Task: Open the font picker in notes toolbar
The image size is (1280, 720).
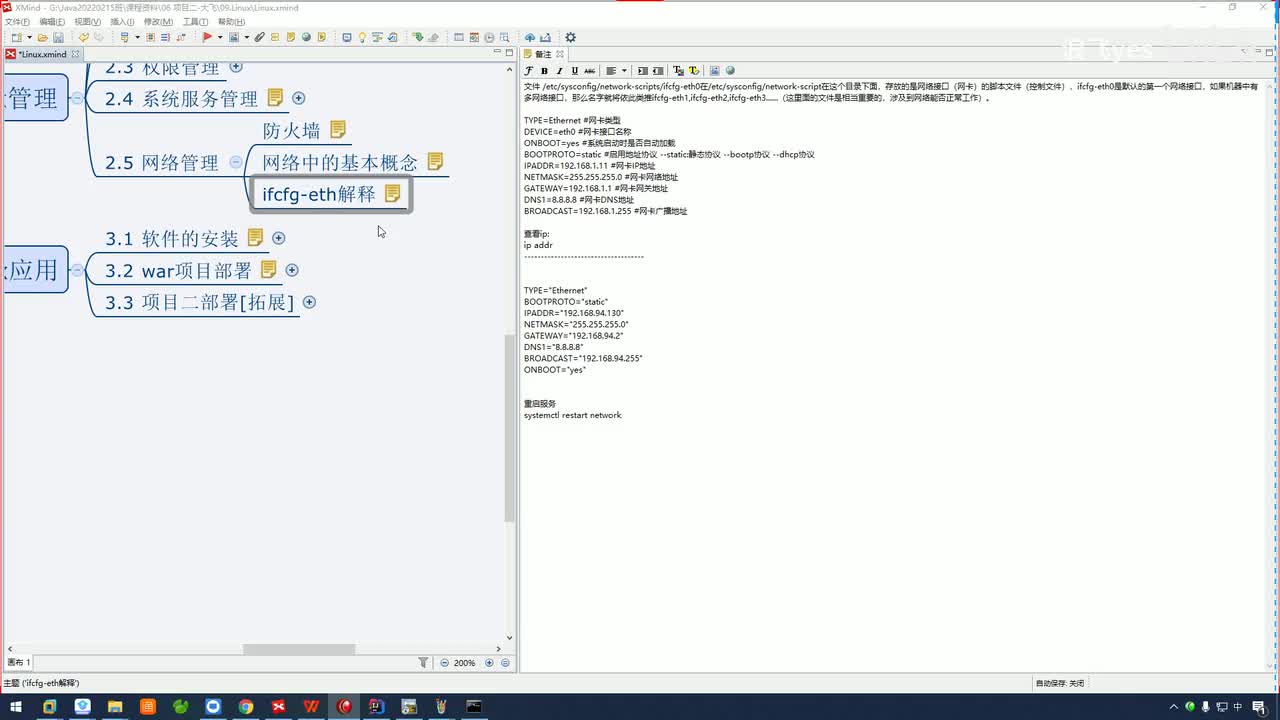Action: 529,71
